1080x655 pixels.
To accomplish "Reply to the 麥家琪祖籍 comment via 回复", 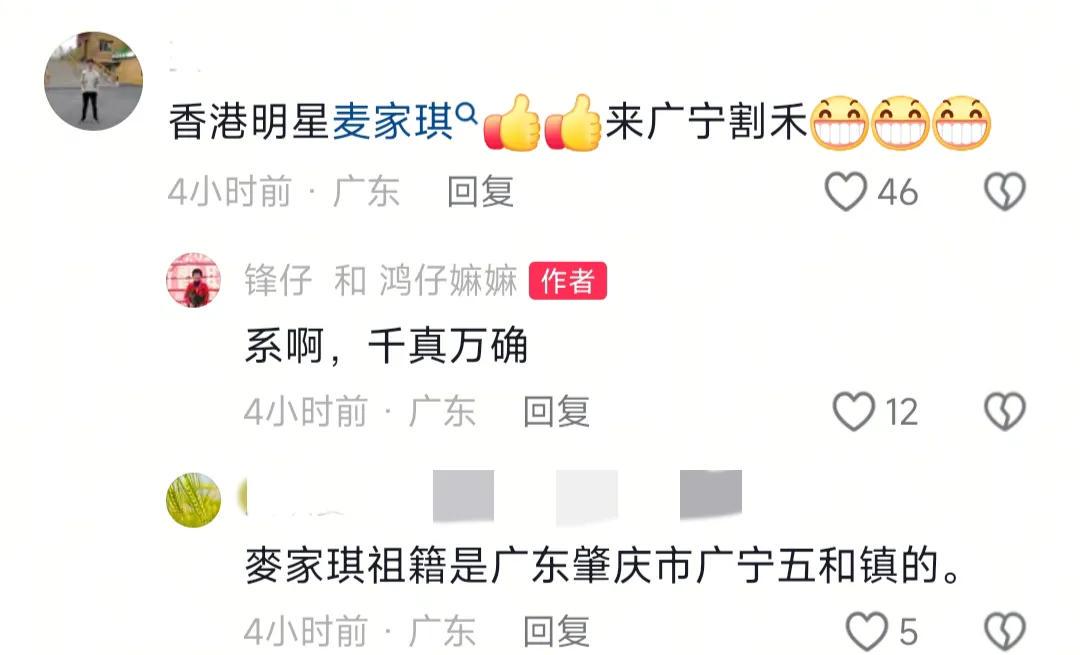I will [556, 631].
